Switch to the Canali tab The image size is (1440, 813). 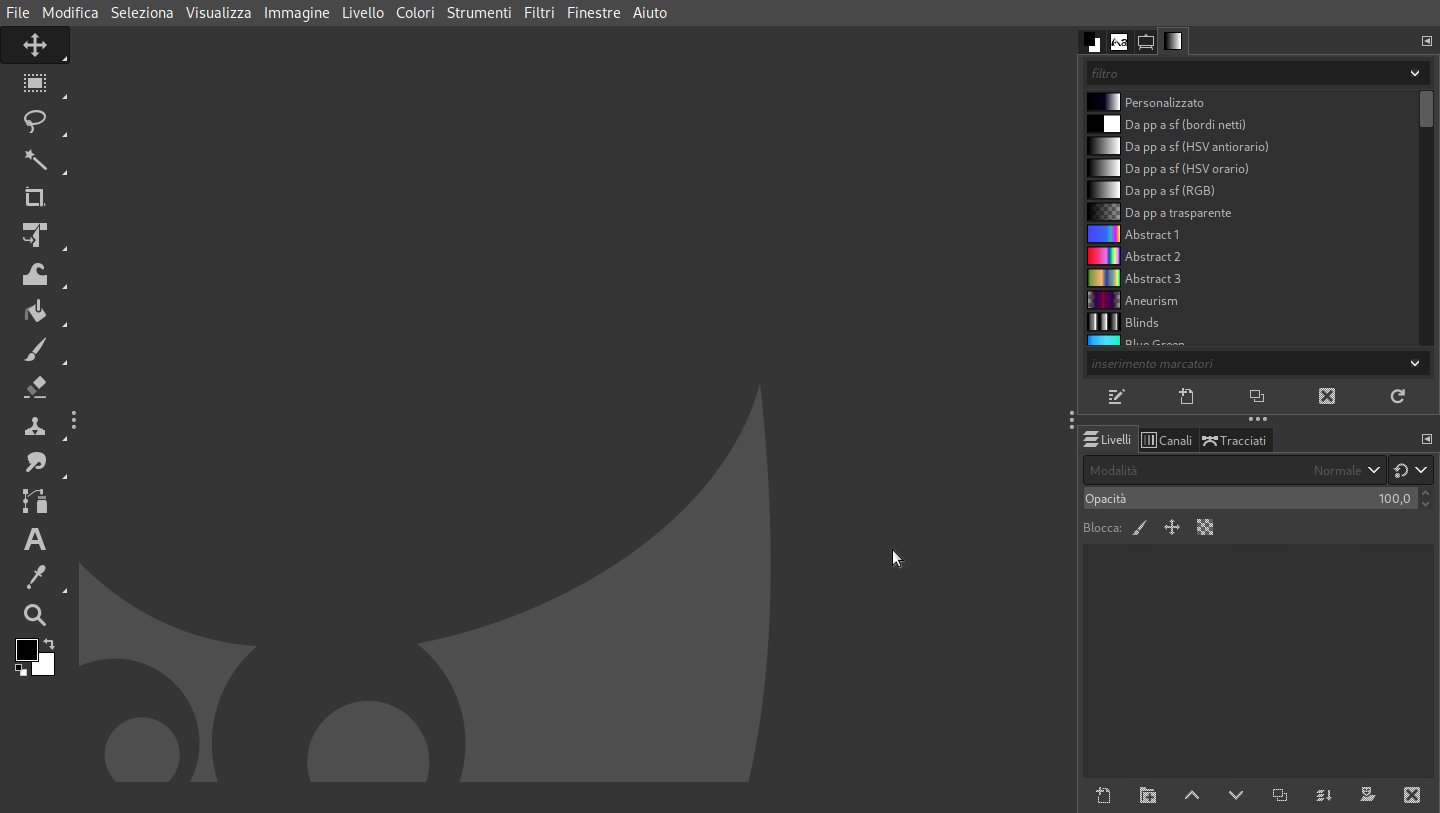tap(1167, 440)
